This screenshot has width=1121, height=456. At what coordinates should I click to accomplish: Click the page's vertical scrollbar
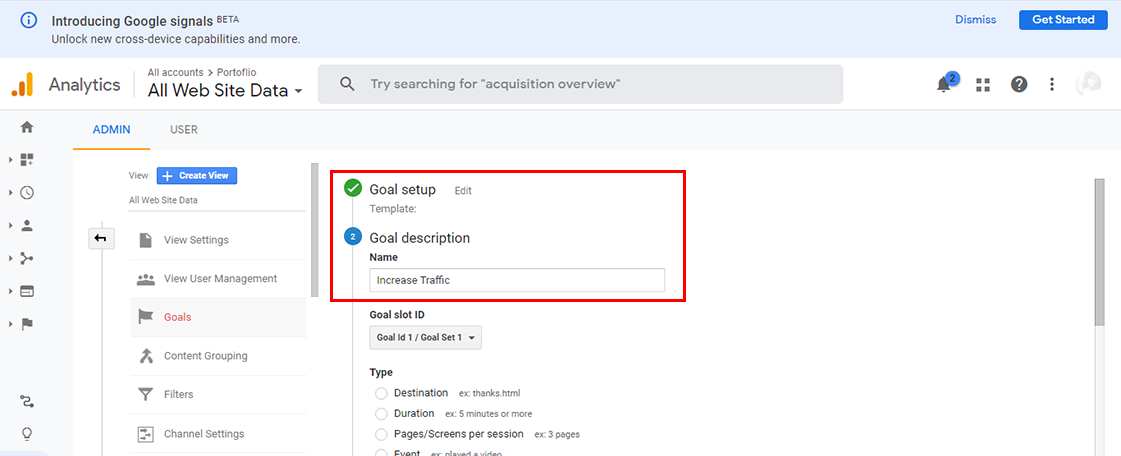[1100, 251]
